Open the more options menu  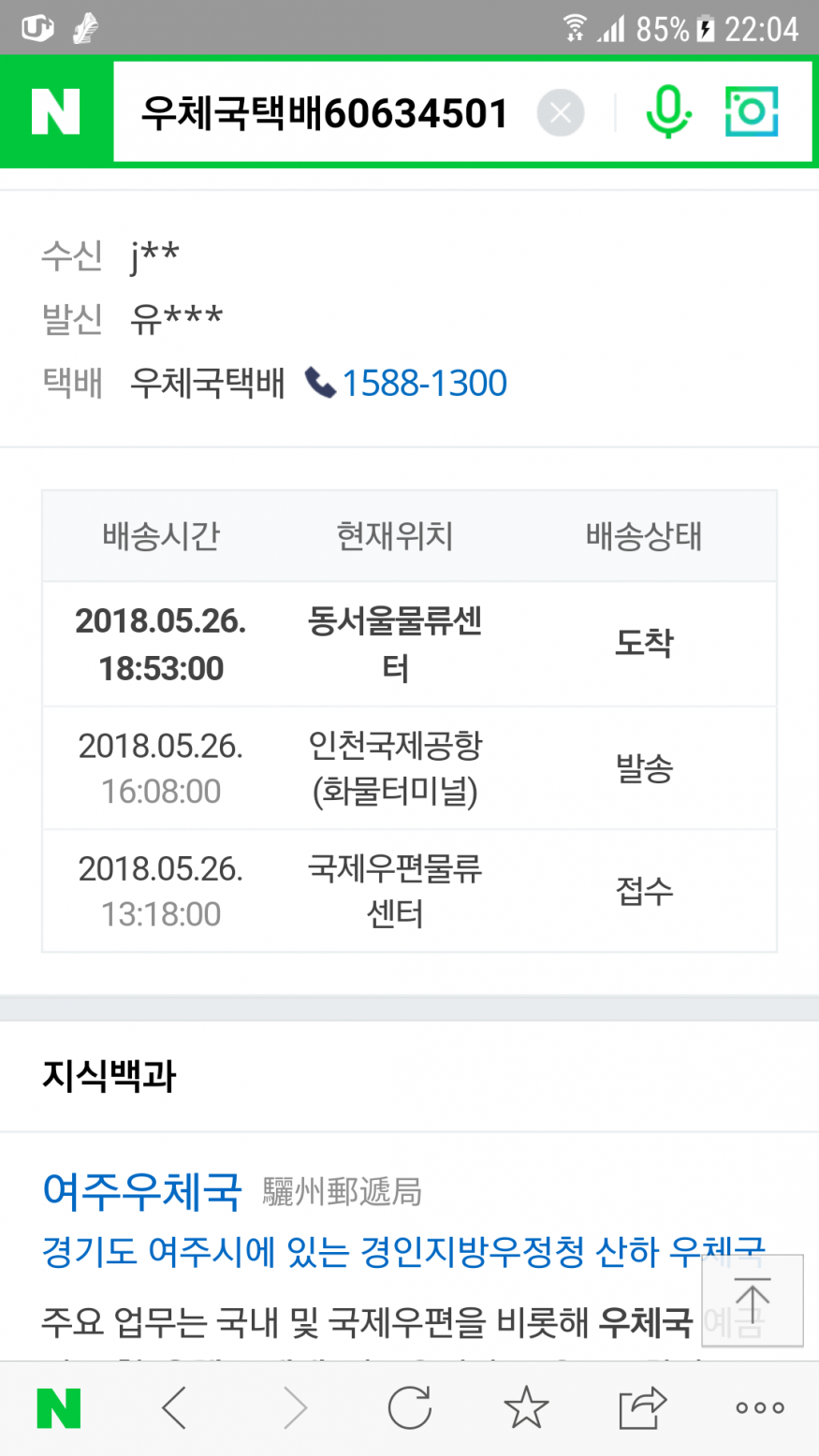(x=759, y=1407)
